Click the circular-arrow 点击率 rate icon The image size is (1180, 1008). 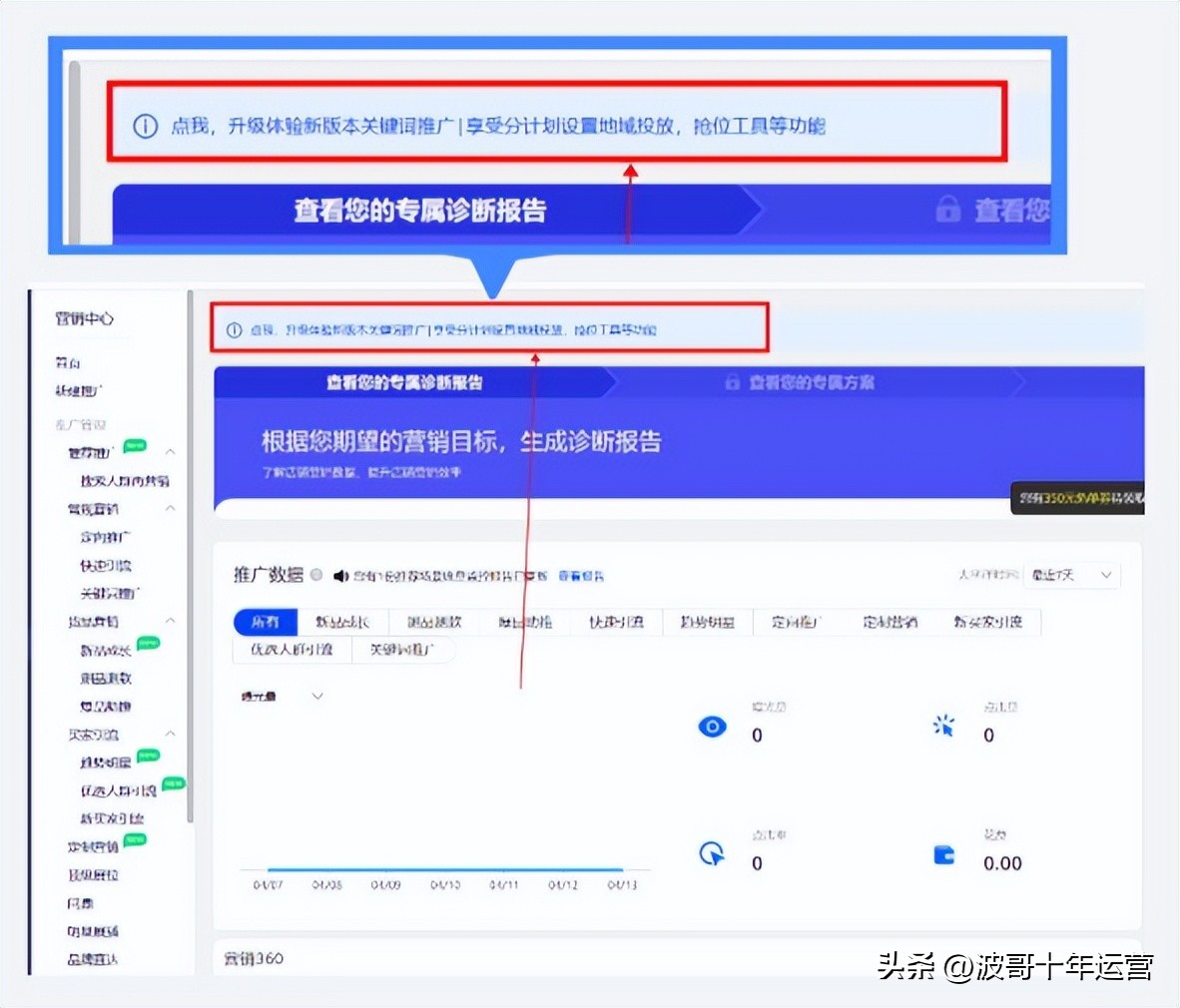(711, 853)
